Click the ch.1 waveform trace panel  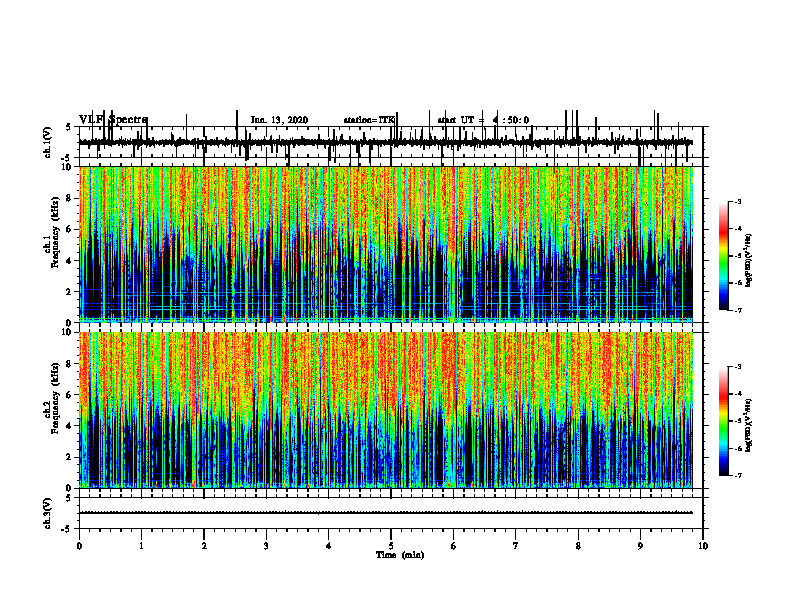(391, 142)
